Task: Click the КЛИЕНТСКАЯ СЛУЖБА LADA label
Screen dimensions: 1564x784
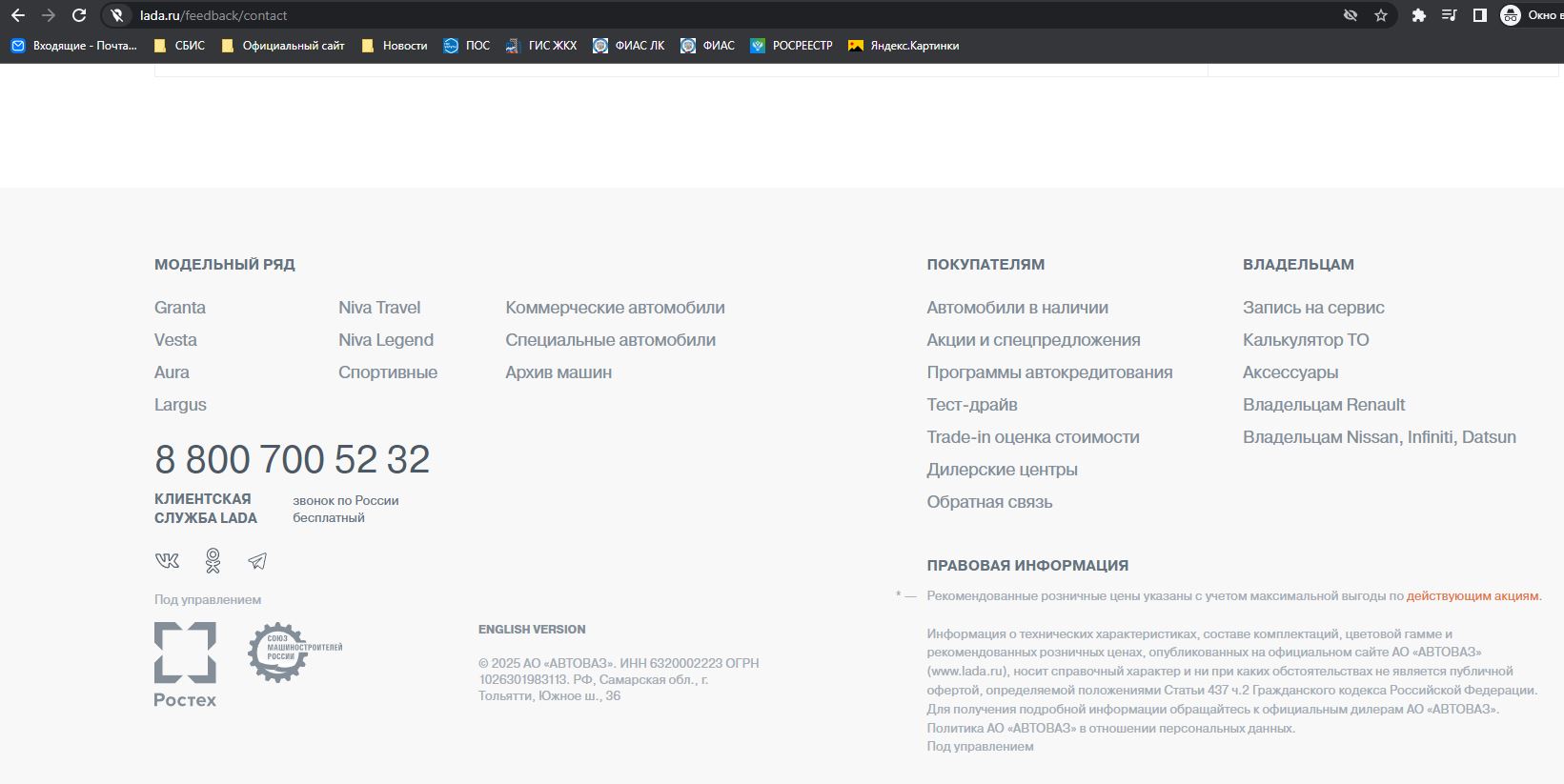Action: click(206, 509)
